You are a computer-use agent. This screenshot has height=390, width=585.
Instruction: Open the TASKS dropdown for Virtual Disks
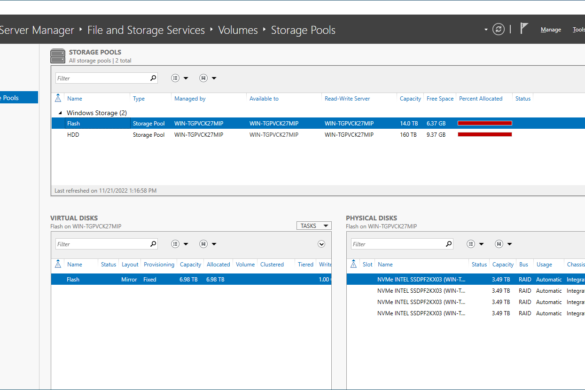[314, 226]
